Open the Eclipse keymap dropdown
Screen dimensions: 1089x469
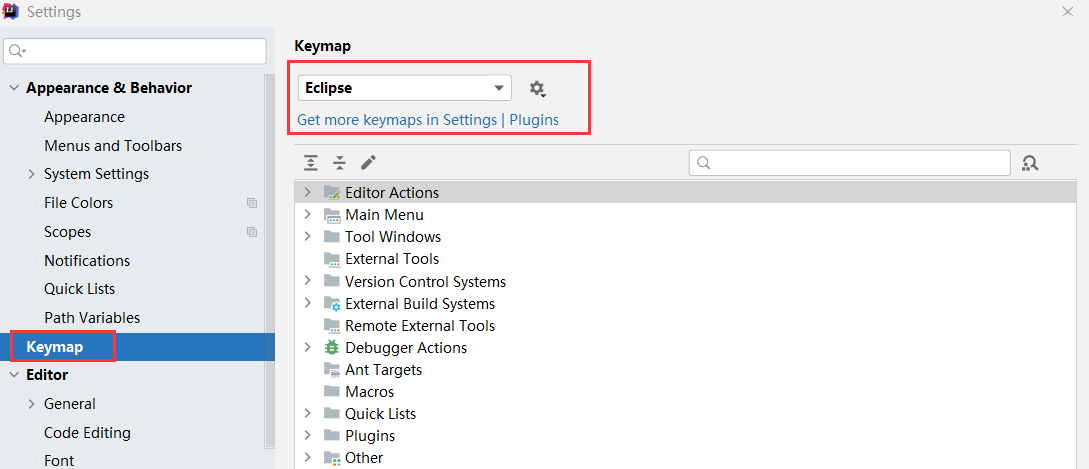tap(404, 88)
